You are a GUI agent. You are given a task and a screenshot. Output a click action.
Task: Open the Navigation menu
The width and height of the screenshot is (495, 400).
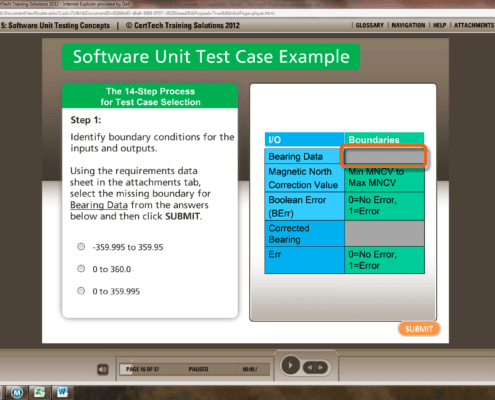pyautogui.click(x=408, y=25)
